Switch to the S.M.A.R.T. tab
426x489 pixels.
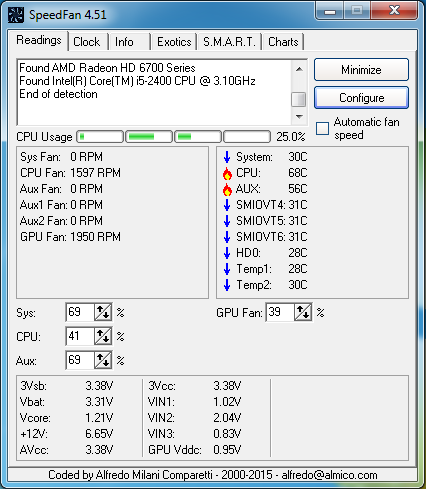tap(229, 42)
